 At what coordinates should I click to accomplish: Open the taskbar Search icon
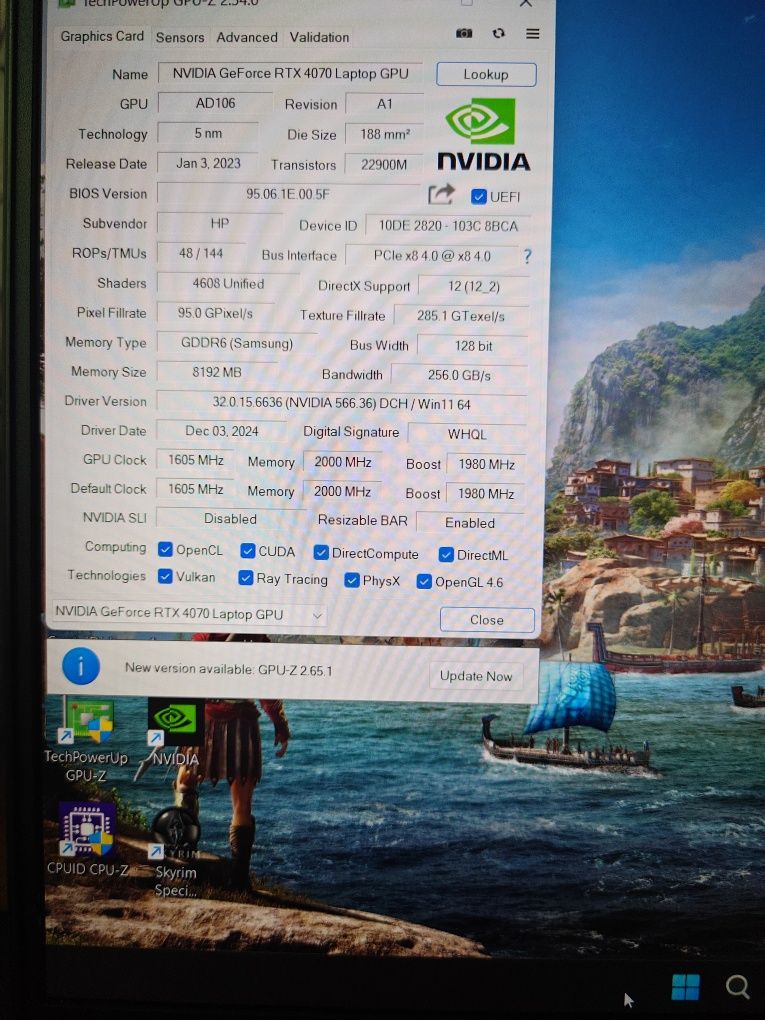[738, 987]
